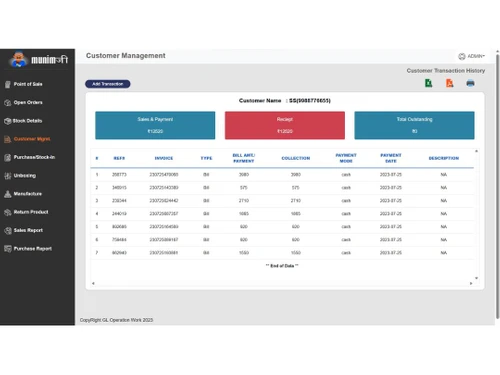Click the Add Transaction button
Image resolution: width=500 pixels, height=375 pixels.
tap(108, 84)
